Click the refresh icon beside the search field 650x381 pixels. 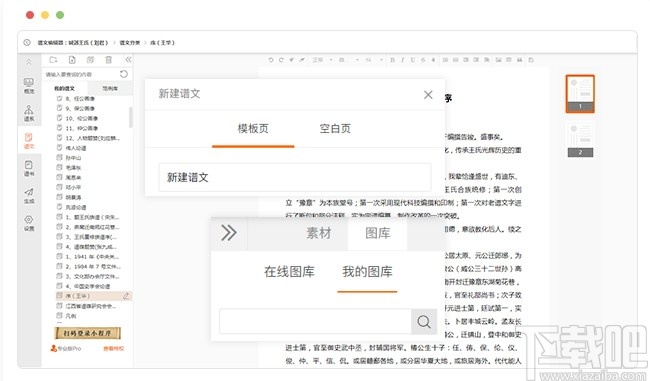tap(124, 74)
